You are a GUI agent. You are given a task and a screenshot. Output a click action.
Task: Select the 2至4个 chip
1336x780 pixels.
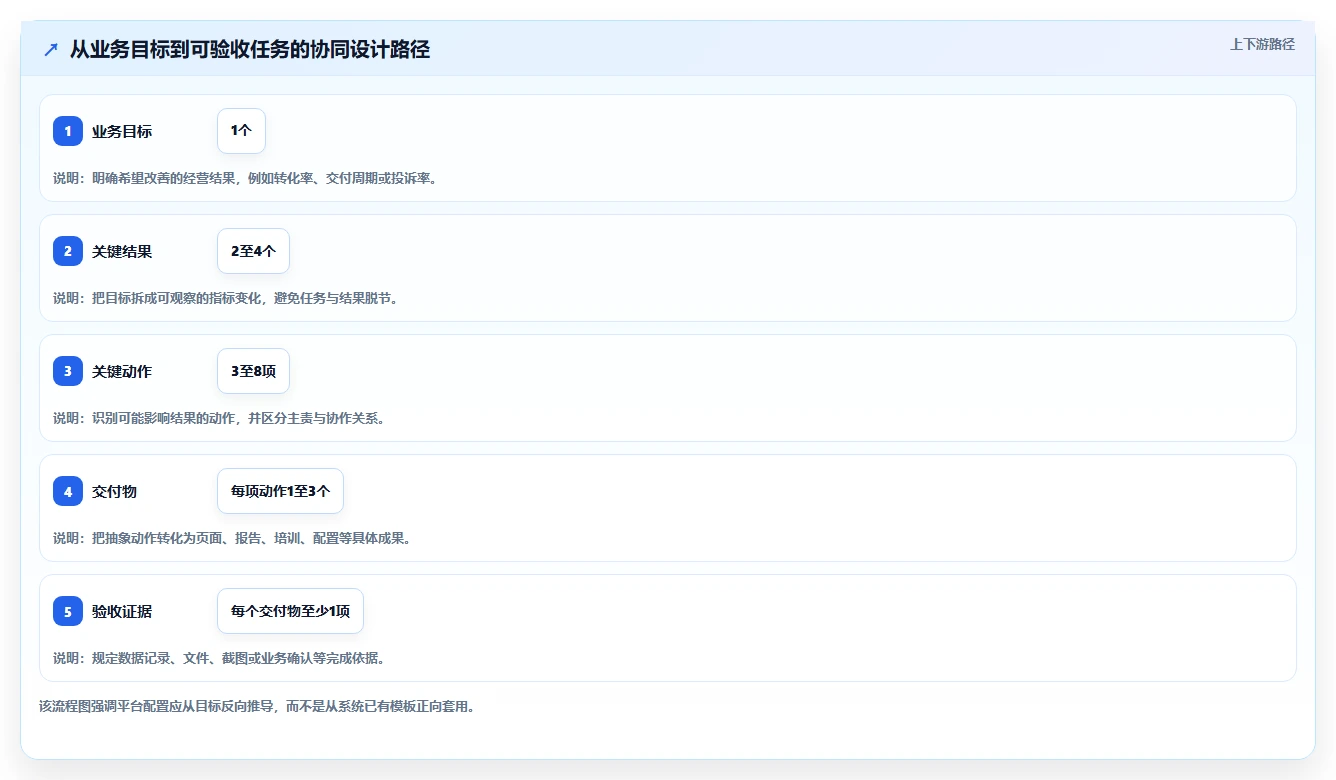253,251
